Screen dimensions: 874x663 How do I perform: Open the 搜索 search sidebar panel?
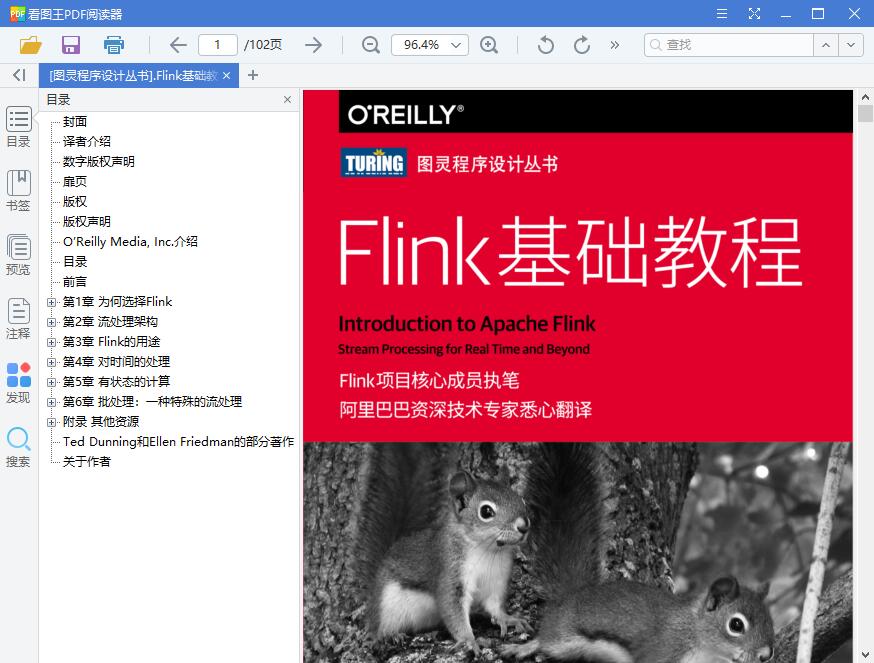18,447
